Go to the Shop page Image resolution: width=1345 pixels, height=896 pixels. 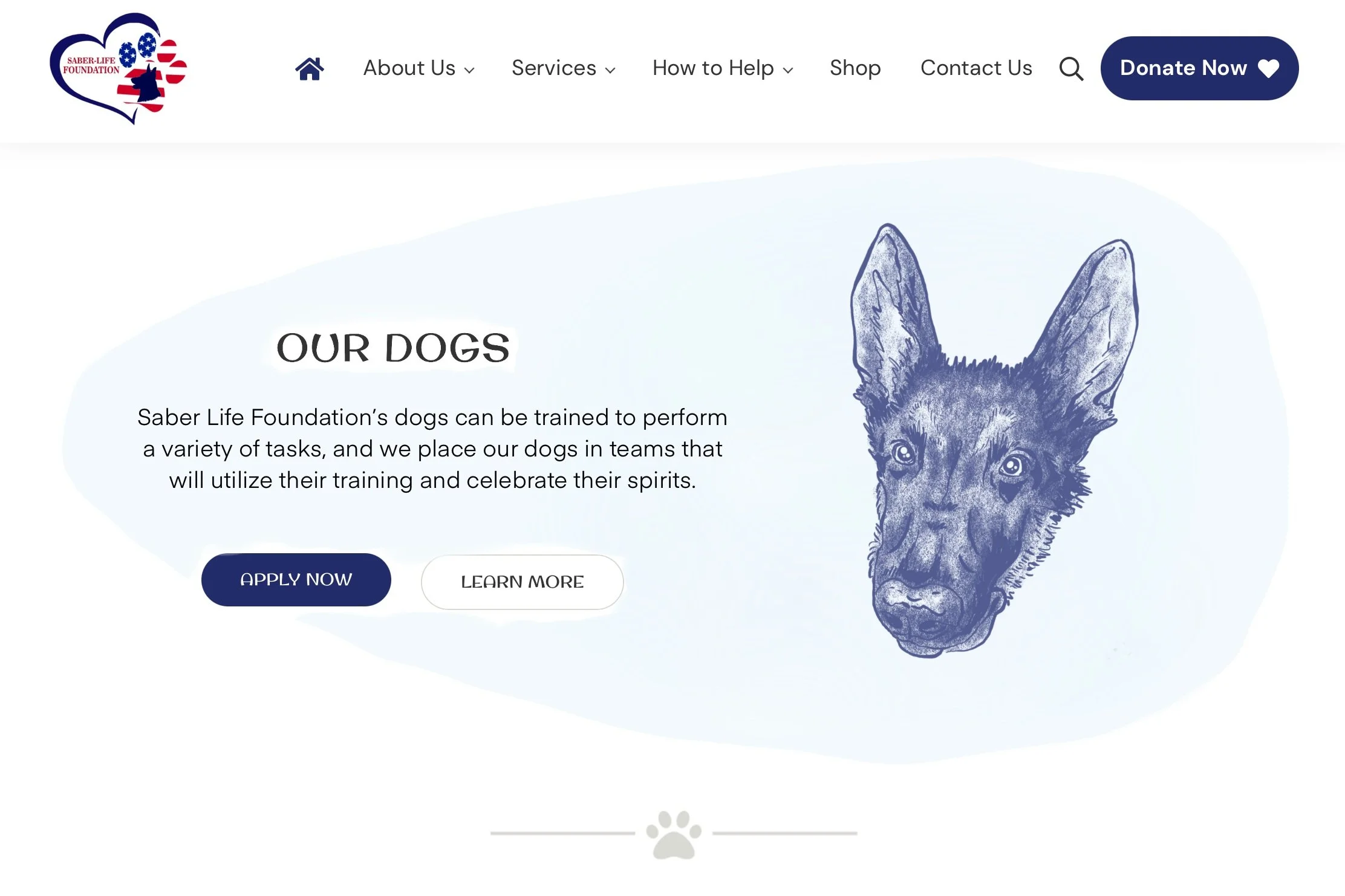[x=855, y=68]
